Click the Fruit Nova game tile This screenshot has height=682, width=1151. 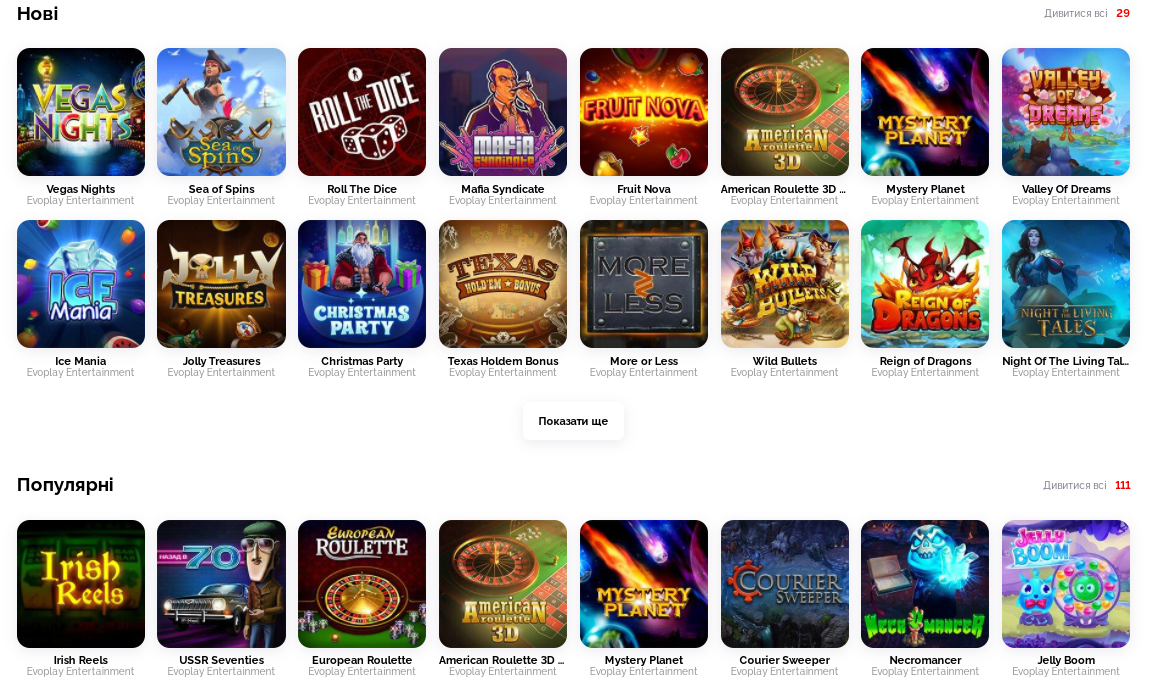[644, 112]
